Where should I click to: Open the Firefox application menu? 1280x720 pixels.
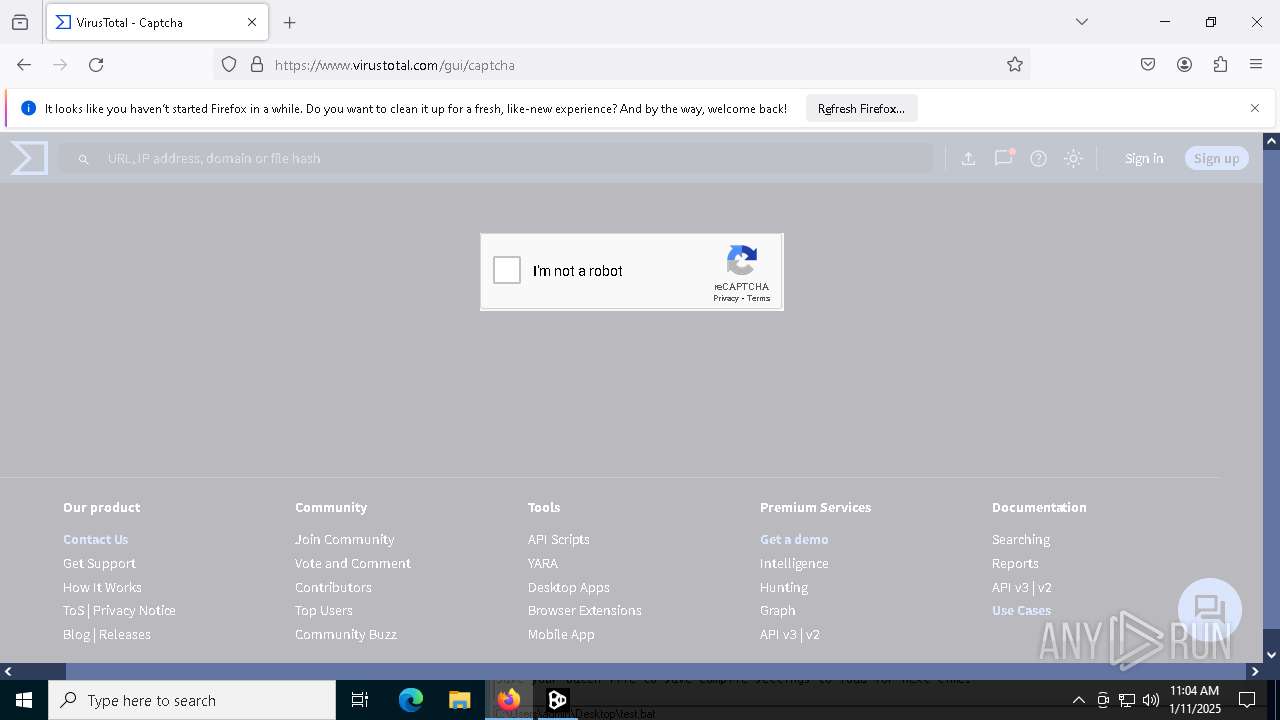[x=1256, y=64]
